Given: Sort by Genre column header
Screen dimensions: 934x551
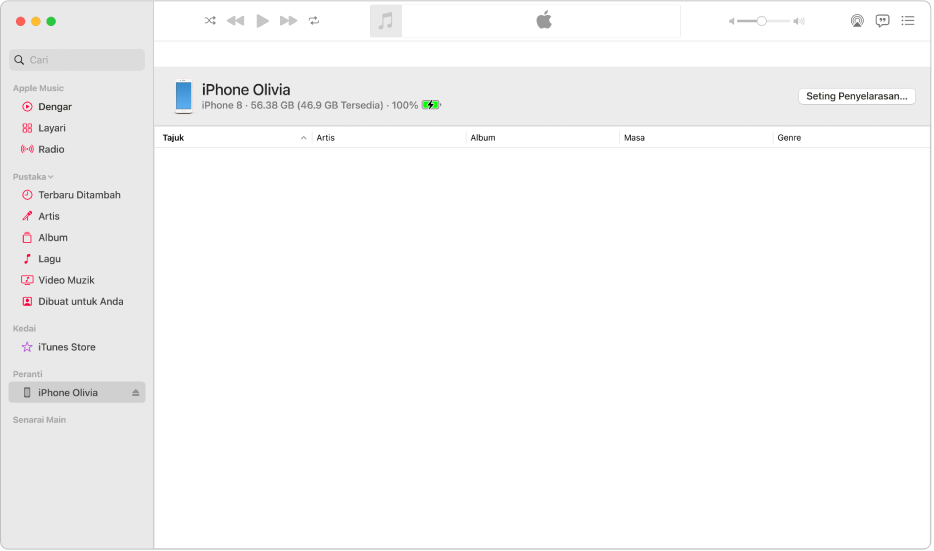Looking at the screenshot, I should click(851, 138).
